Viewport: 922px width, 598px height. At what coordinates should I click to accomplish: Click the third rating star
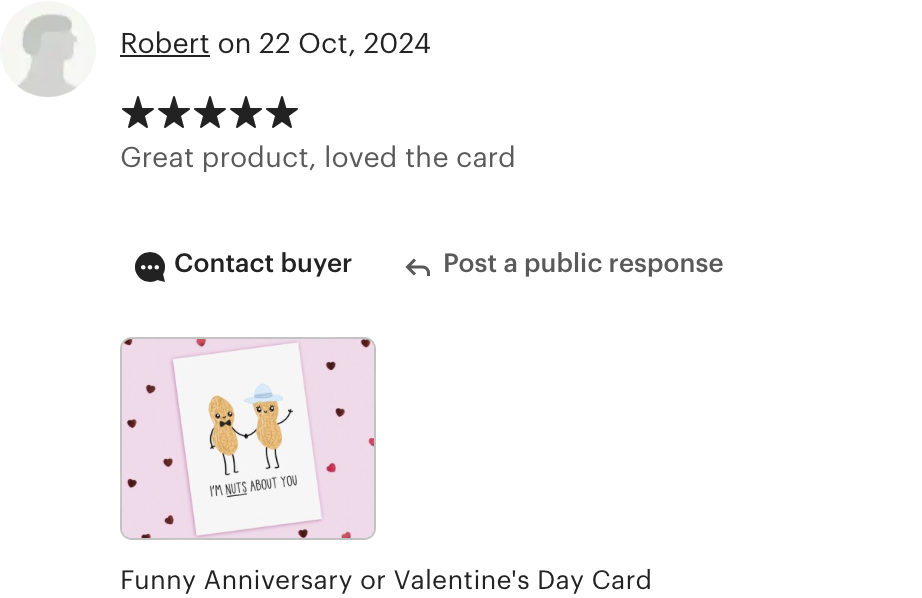[210, 112]
